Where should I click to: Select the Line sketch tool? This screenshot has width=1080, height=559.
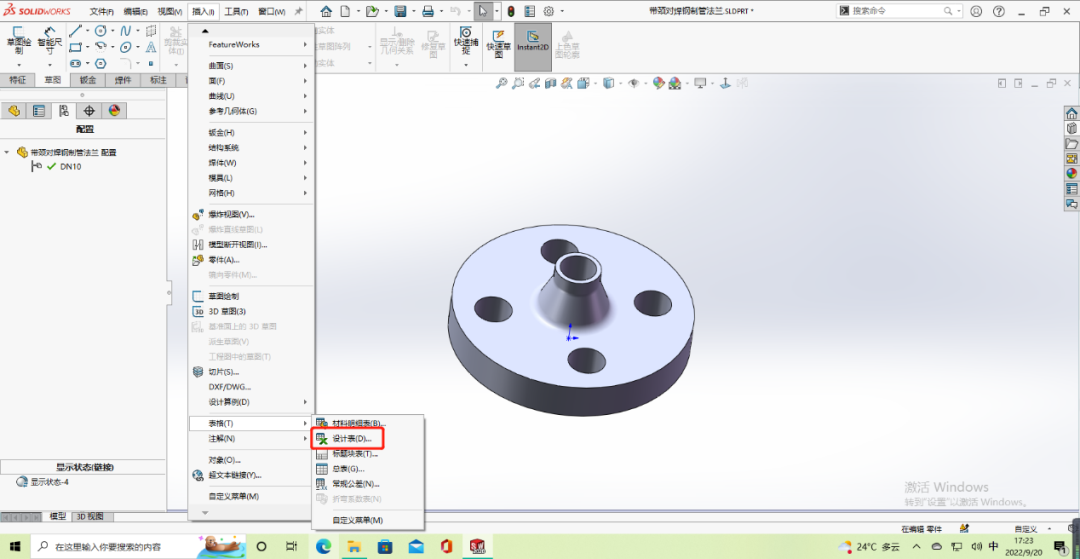pyautogui.click(x=75, y=31)
